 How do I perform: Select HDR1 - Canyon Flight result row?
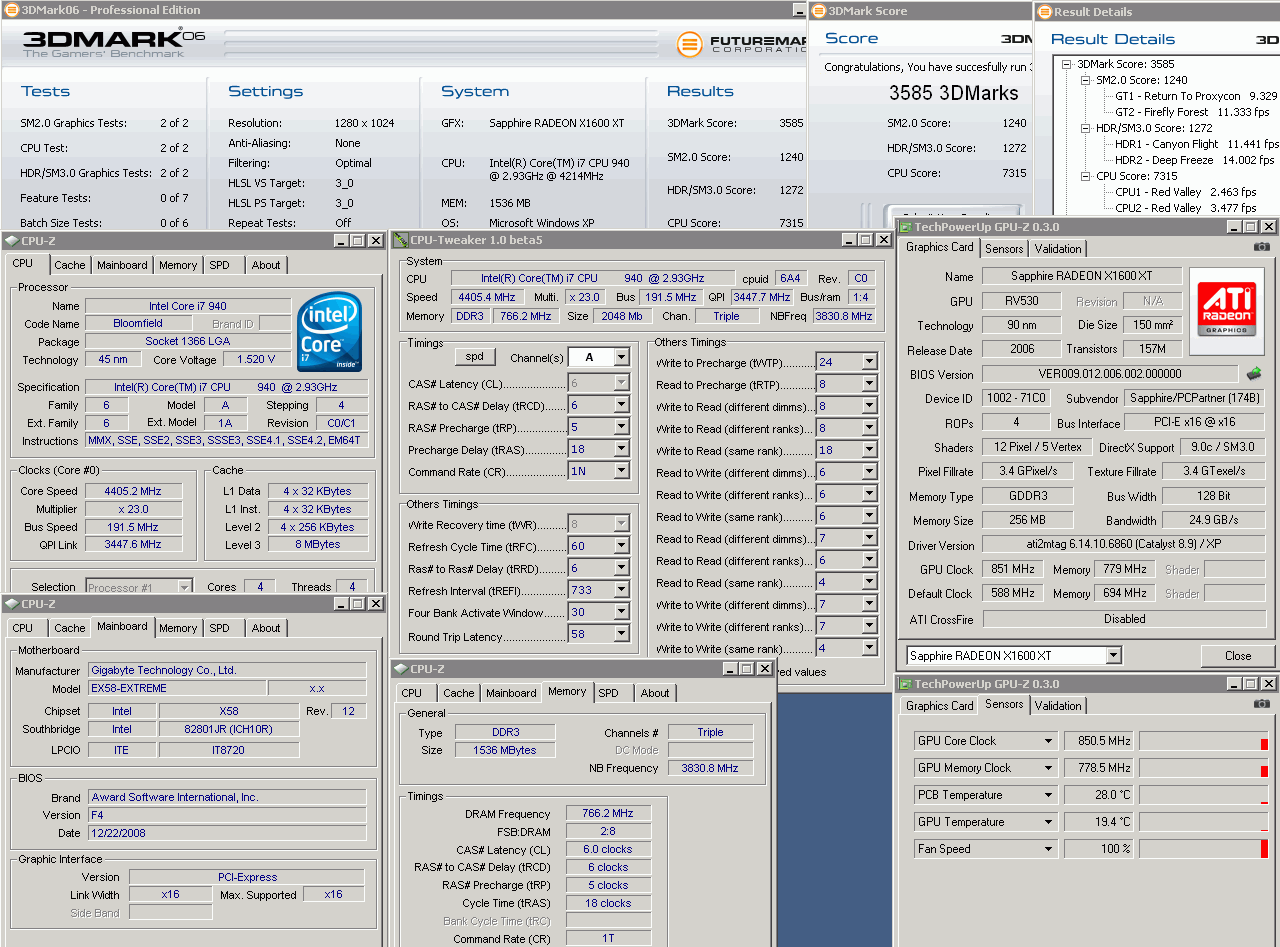1196,144
